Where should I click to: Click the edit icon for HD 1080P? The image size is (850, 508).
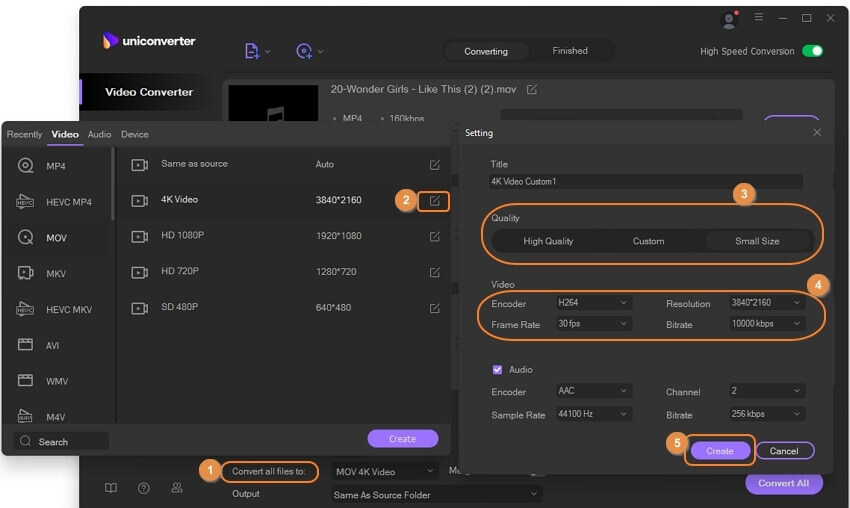tap(435, 236)
